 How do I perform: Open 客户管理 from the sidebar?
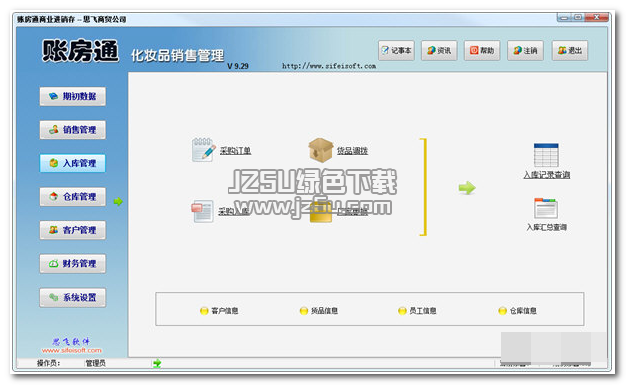coord(73,230)
